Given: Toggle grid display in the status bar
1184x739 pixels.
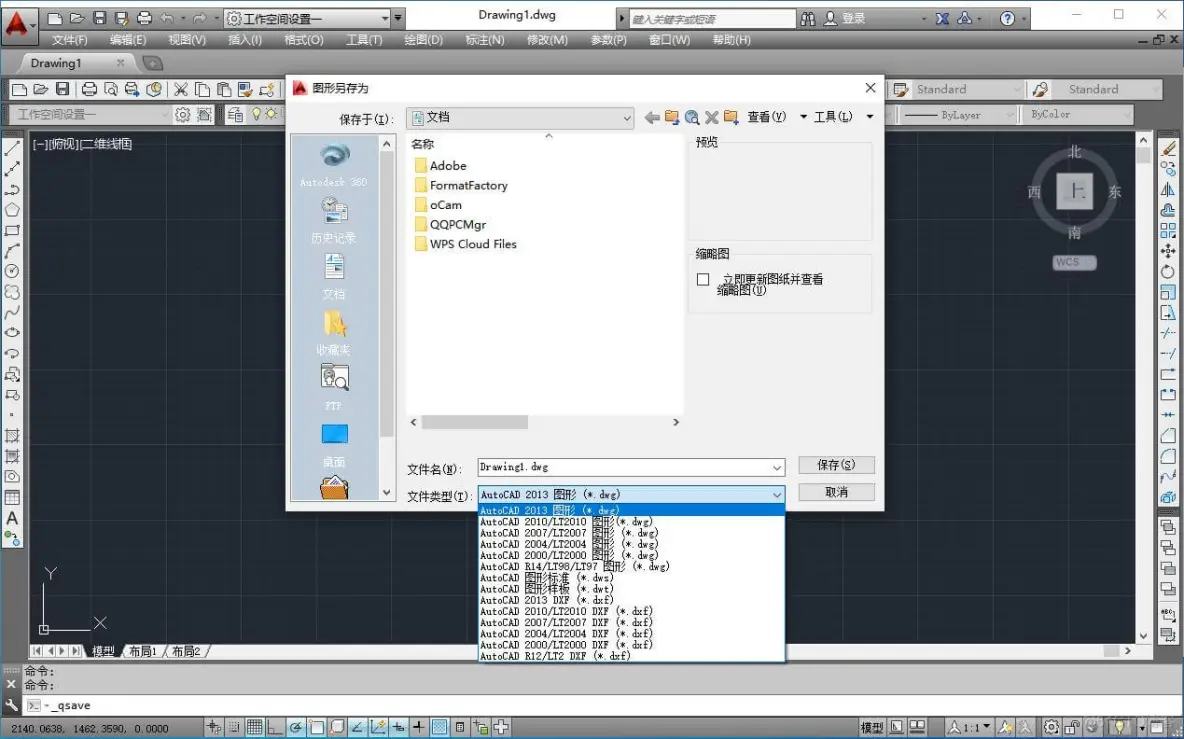Looking at the screenshot, I should [x=254, y=728].
